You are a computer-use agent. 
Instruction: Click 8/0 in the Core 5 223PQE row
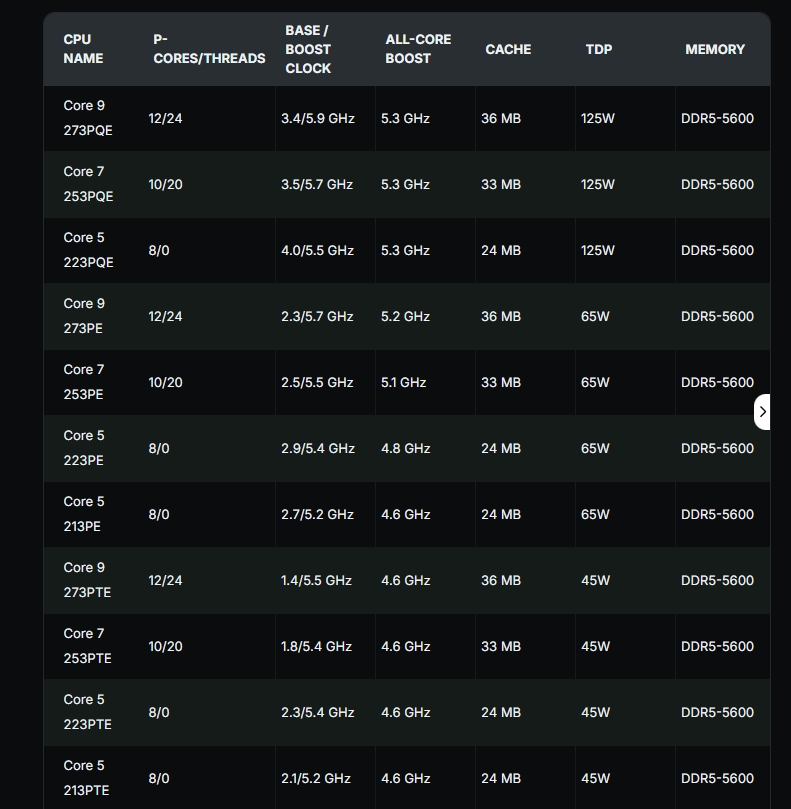[x=158, y=251]
